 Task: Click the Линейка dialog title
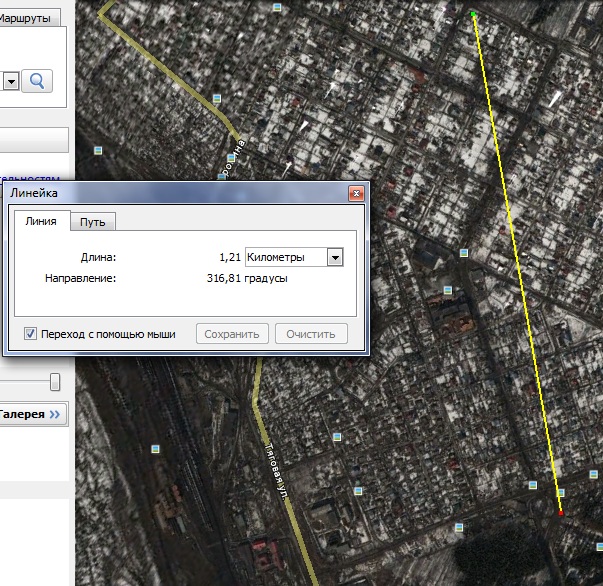(x=34, y=193)
